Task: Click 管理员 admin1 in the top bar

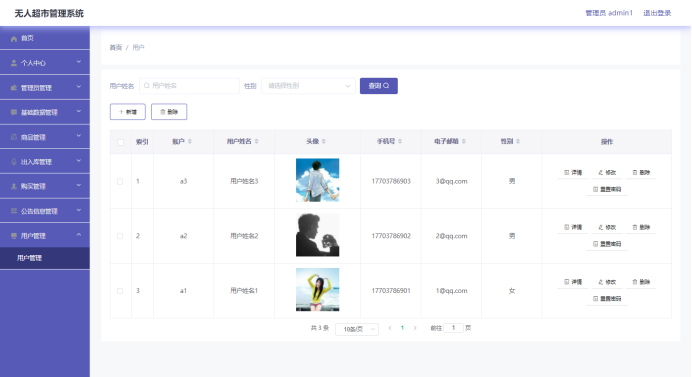Action: pyautogui.click(x=609, y=13)
